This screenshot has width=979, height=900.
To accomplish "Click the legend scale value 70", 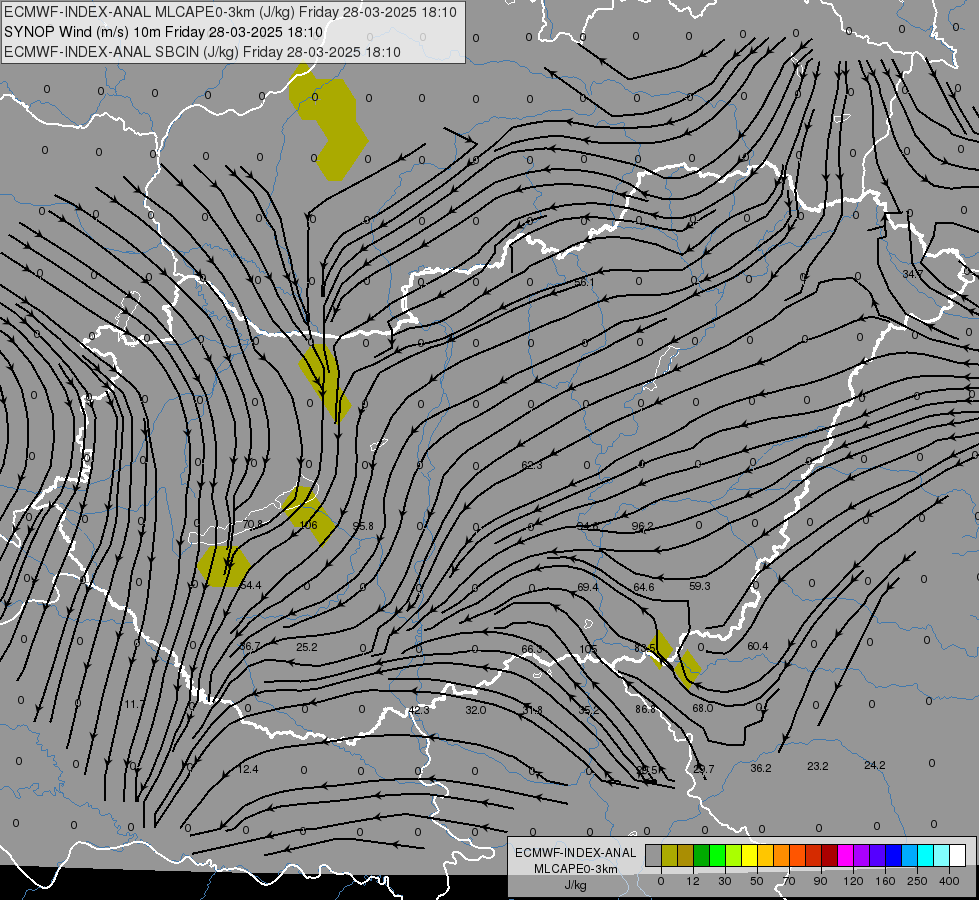I will click(789, 881).
